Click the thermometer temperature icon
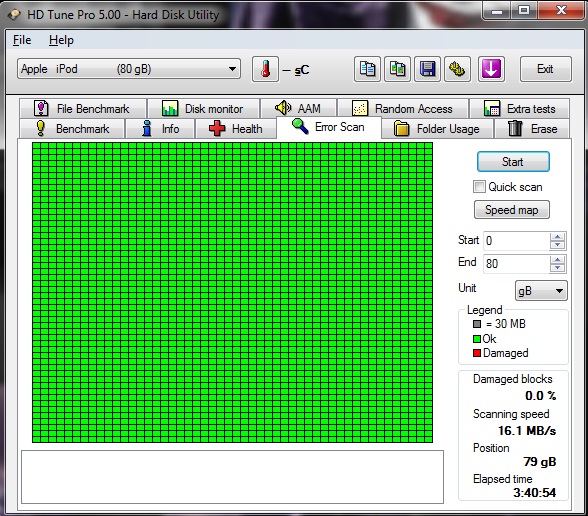 click(266, 69)
